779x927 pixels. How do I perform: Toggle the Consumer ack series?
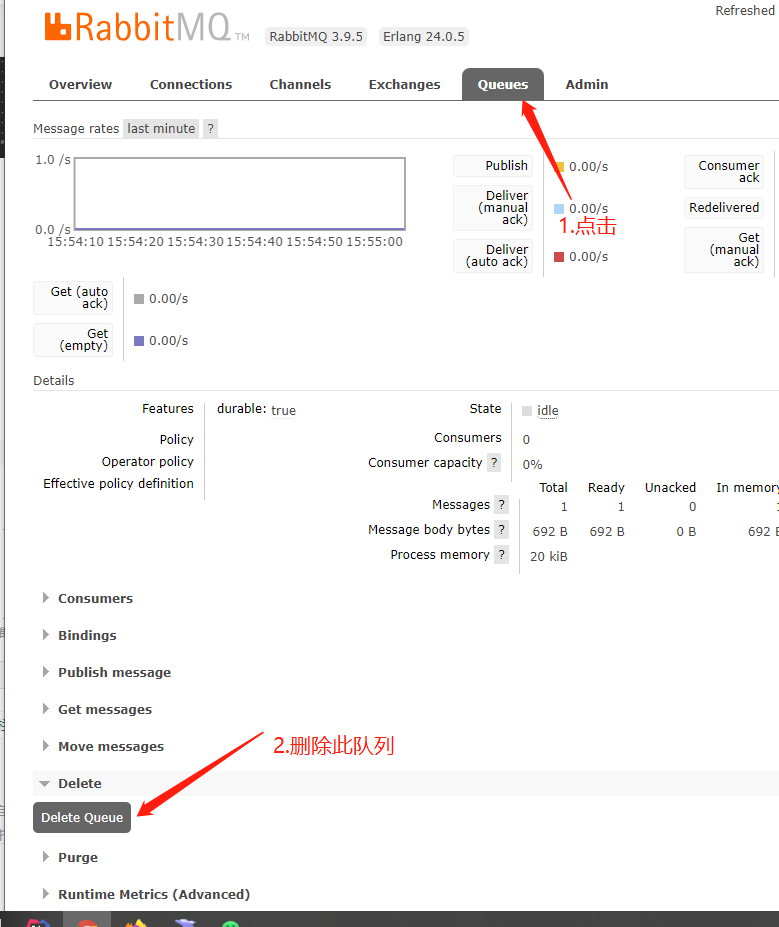(x=724, y=171)
